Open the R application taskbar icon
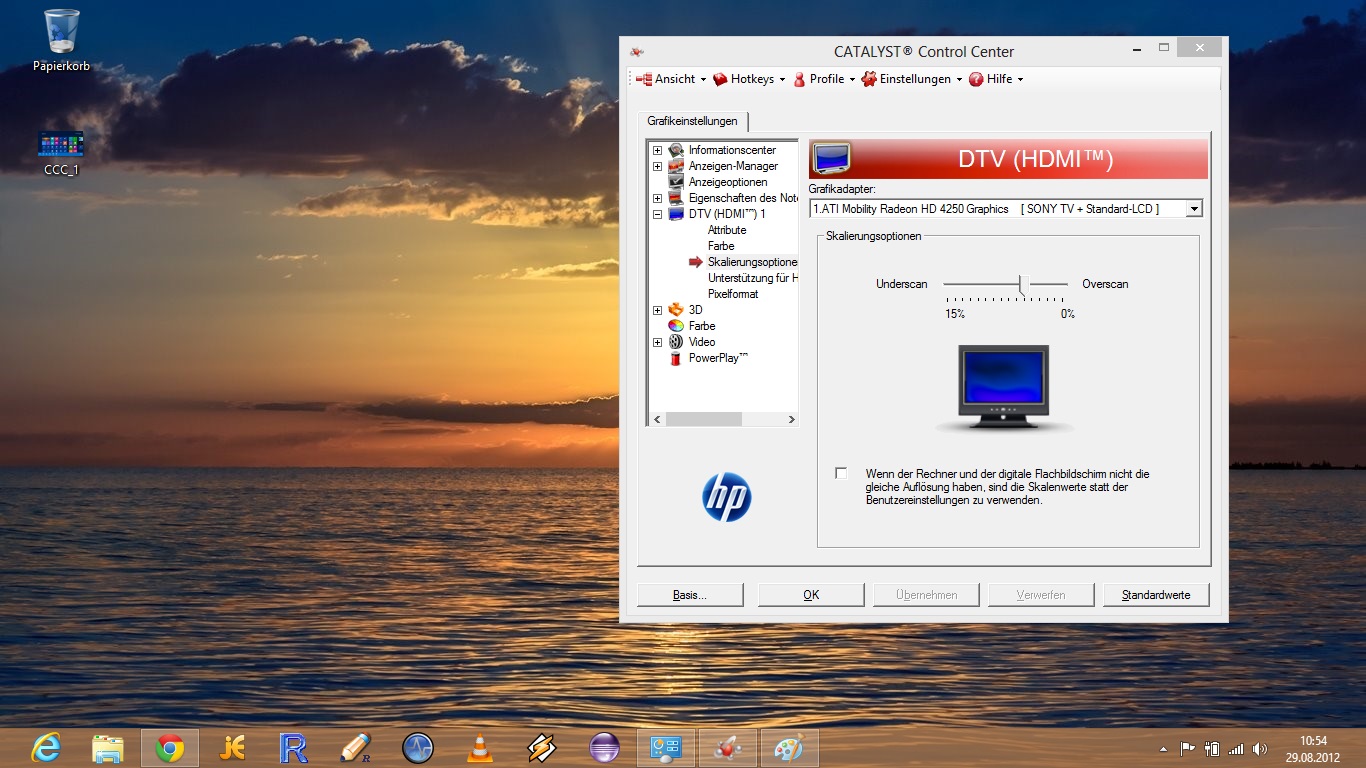The image size is (1366, 768). click(294, 748)
